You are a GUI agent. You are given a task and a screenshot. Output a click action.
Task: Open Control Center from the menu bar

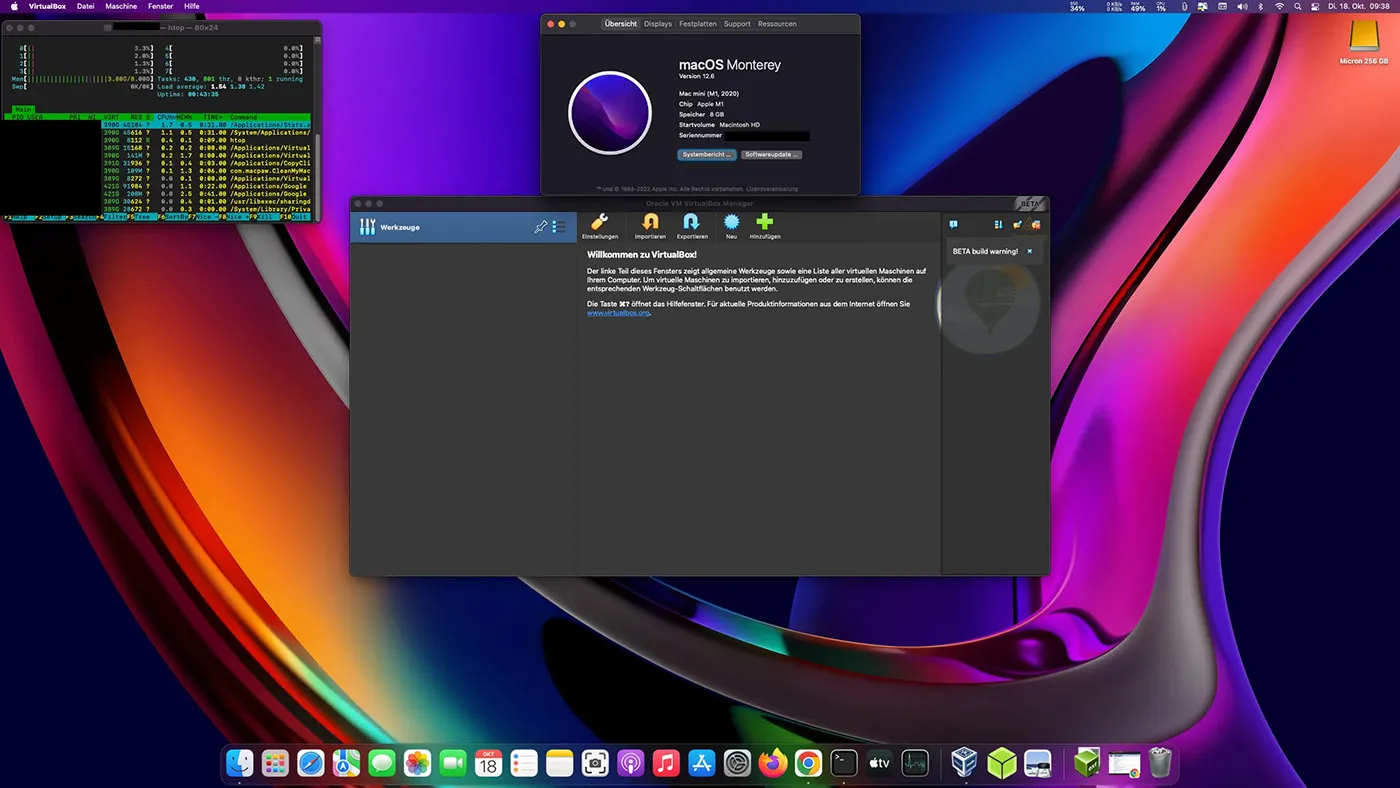point(1314,5)
